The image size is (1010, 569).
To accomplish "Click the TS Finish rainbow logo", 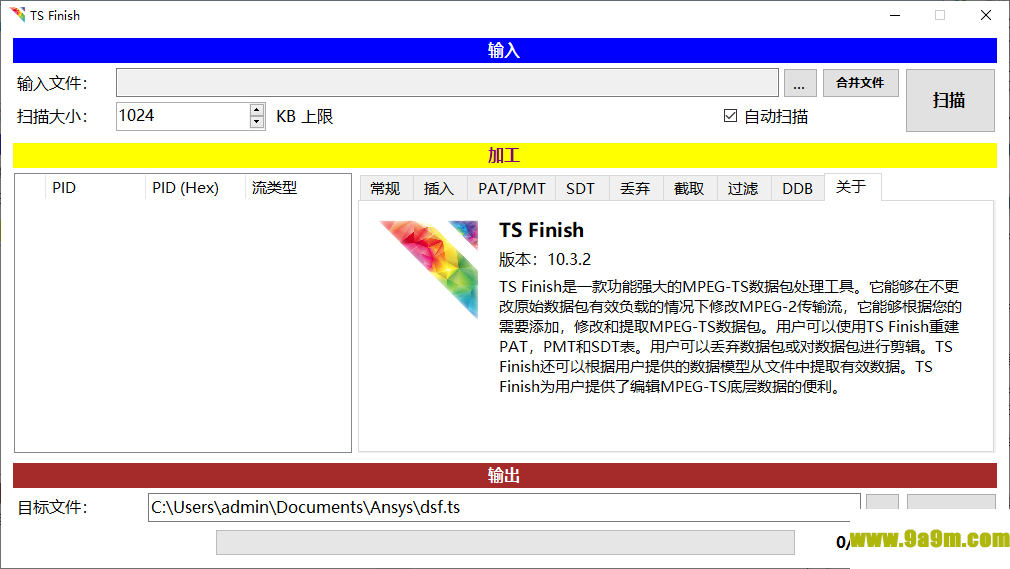I will tap(428, 269).
